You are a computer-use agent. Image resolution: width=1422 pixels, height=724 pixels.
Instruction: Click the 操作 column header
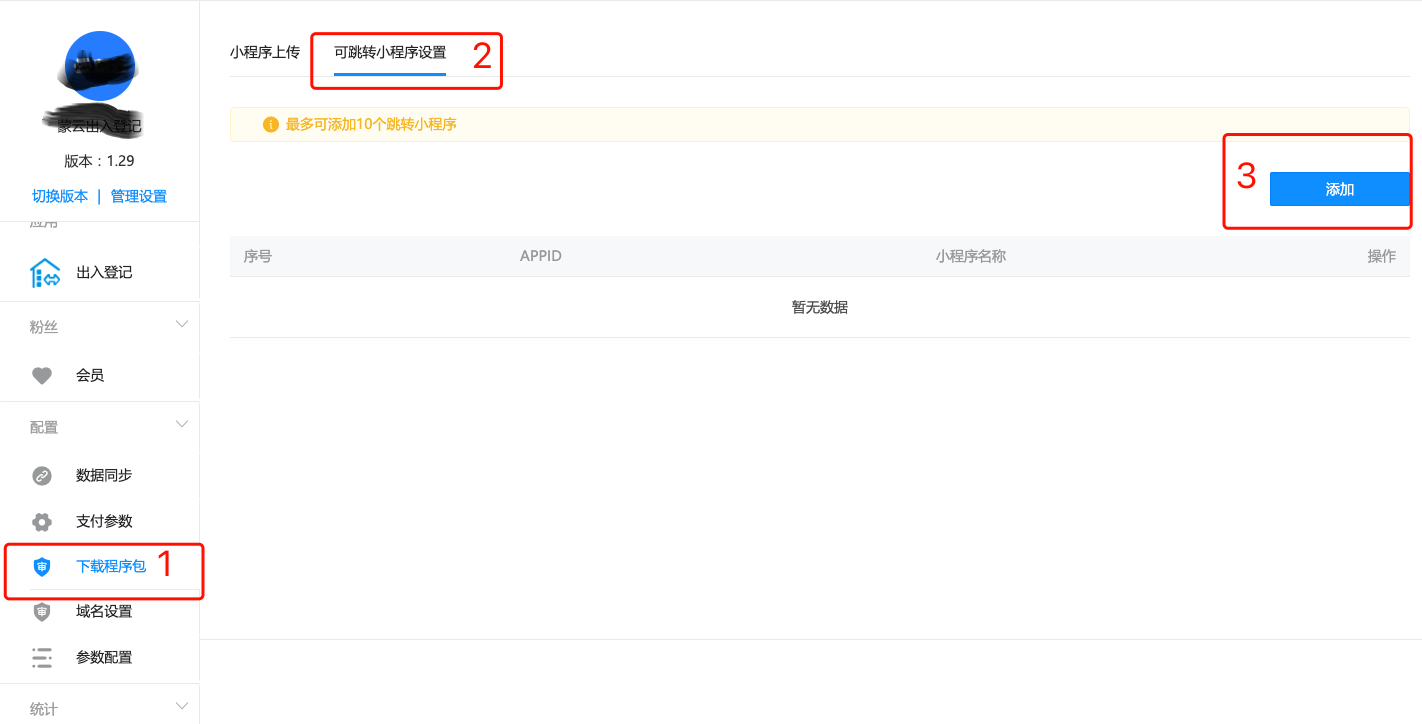[1382, 257]
